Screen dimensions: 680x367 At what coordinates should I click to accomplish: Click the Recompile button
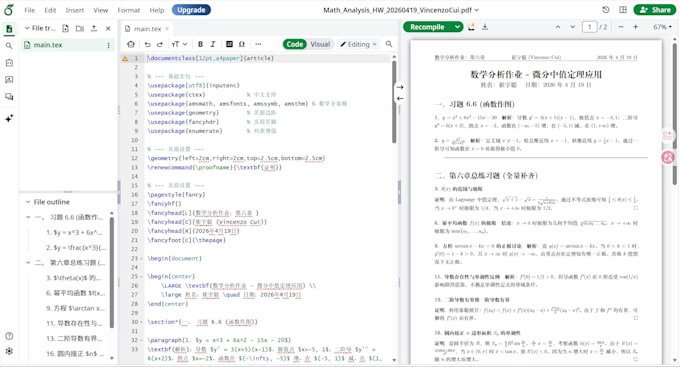[428, 27]
